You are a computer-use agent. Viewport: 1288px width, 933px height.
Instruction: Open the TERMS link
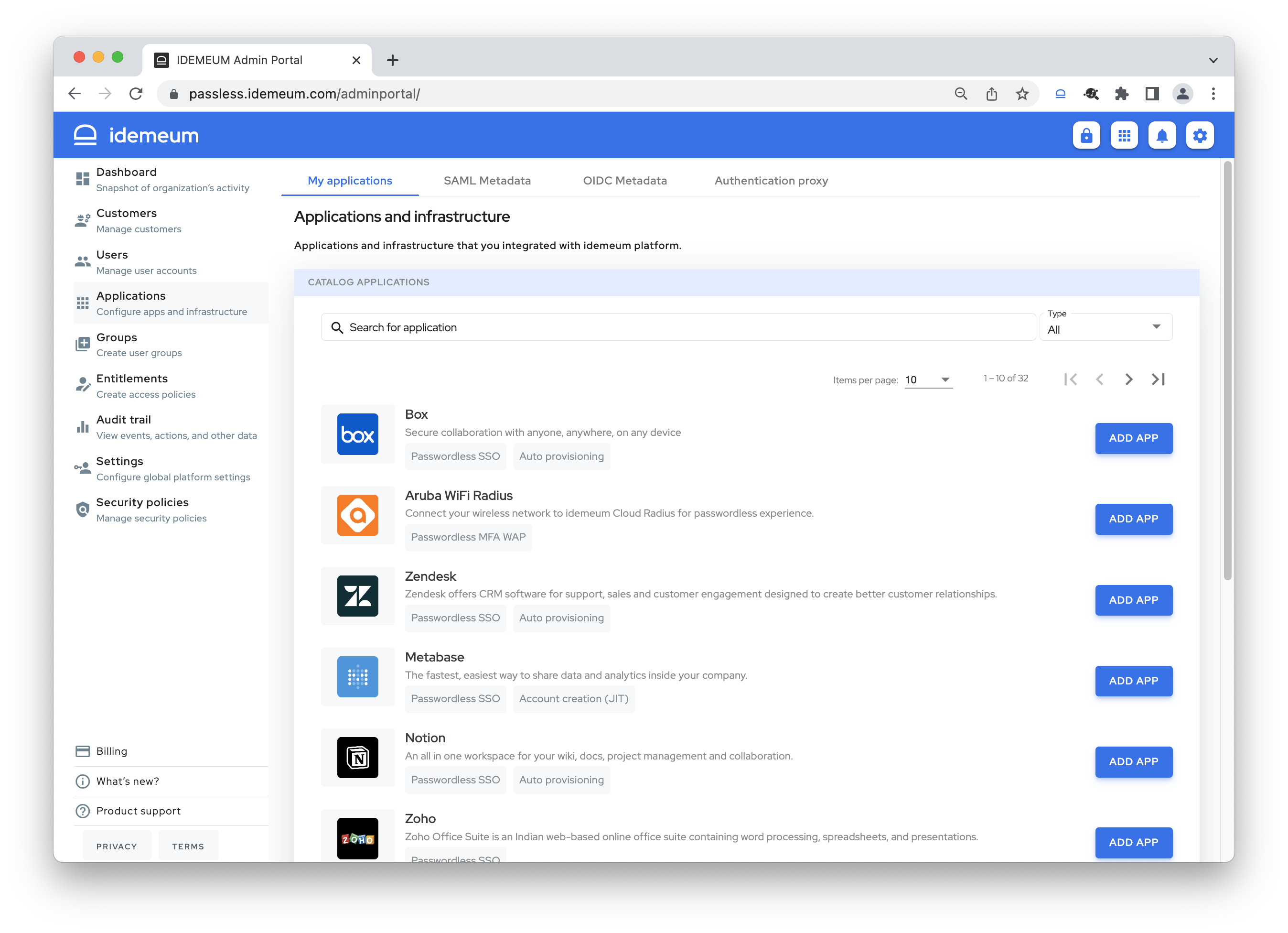(188, 846)
